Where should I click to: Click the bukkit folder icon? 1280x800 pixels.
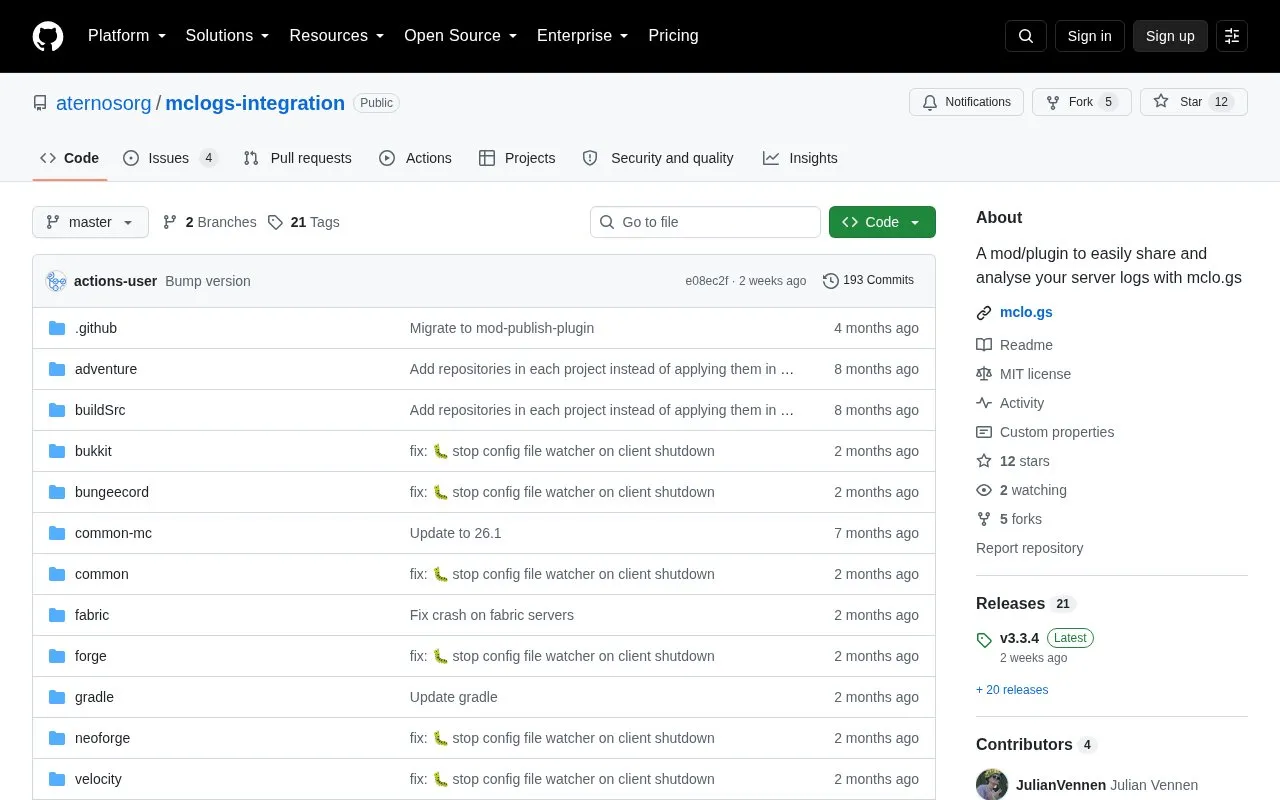tap(57, 451)
